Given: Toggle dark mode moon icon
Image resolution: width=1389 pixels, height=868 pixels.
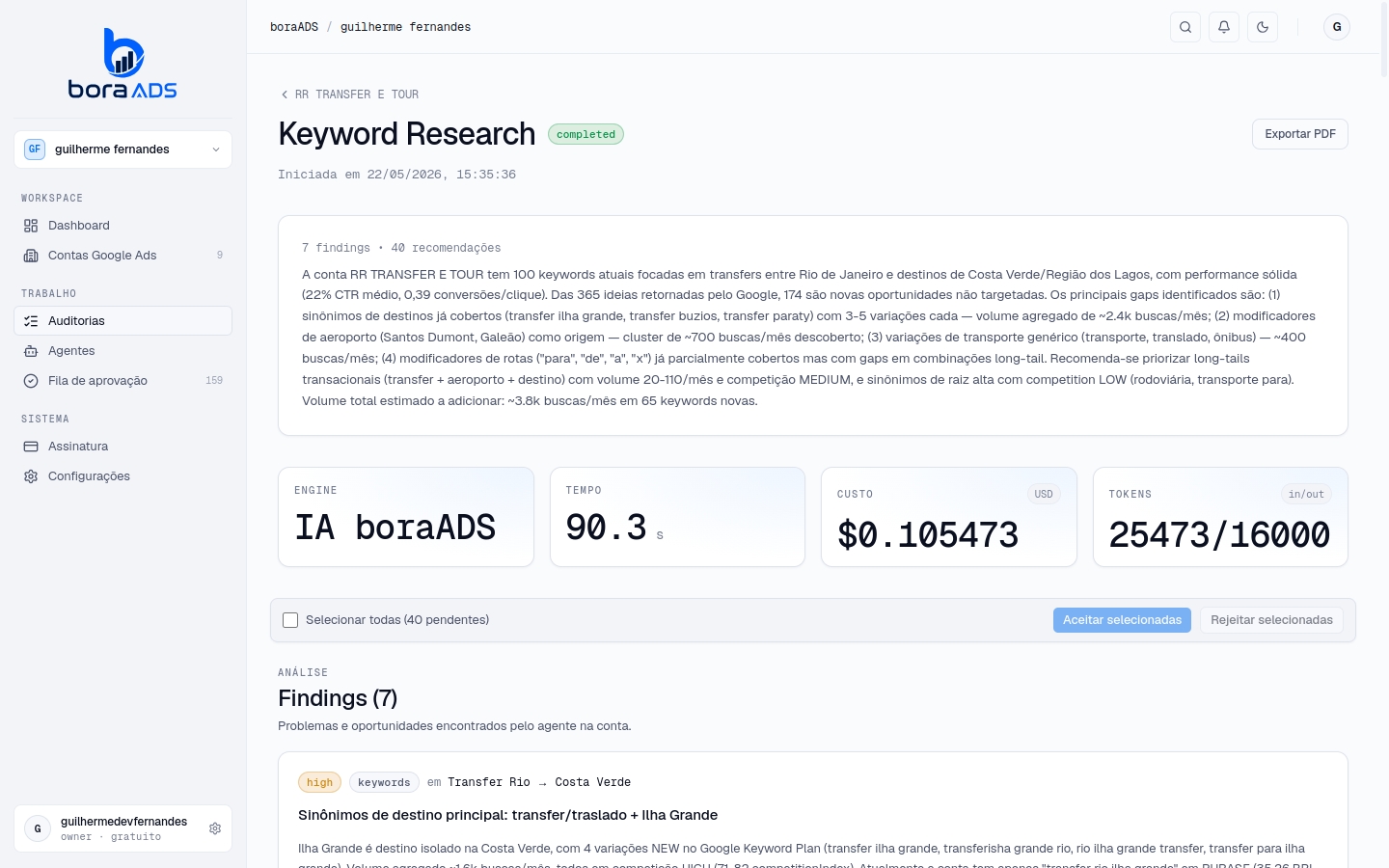Looking at the screenshot, I should pyautogui.click(x=1263, y=27).
